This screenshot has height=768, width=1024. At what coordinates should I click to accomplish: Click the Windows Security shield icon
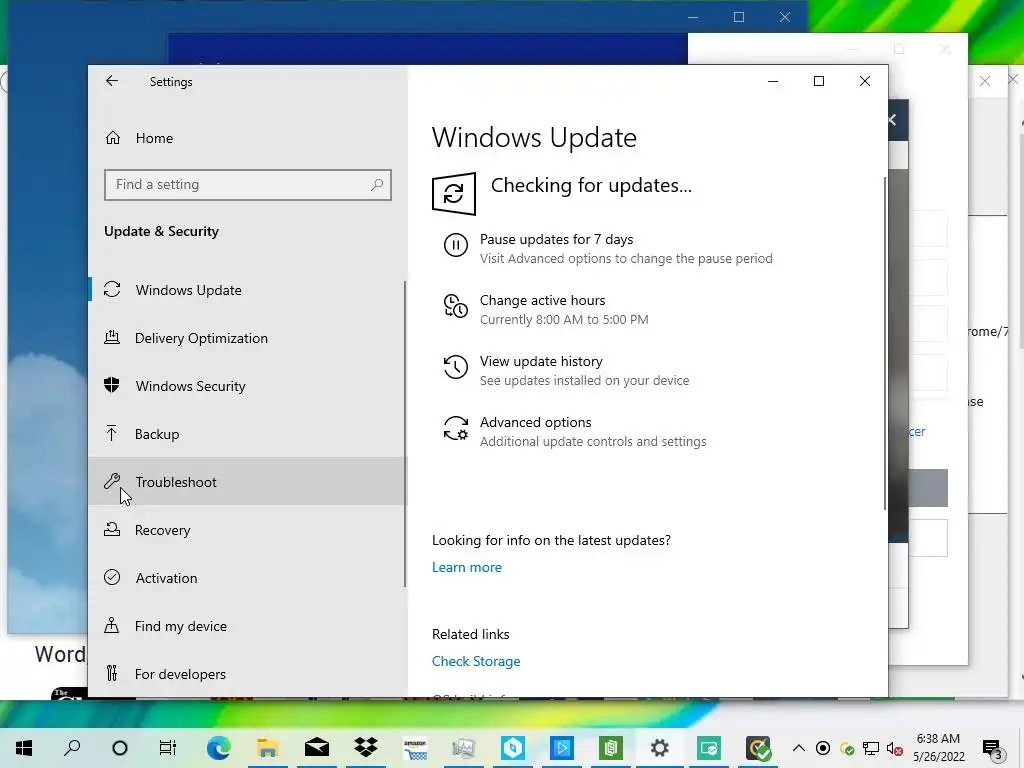(x=112, y=385)
